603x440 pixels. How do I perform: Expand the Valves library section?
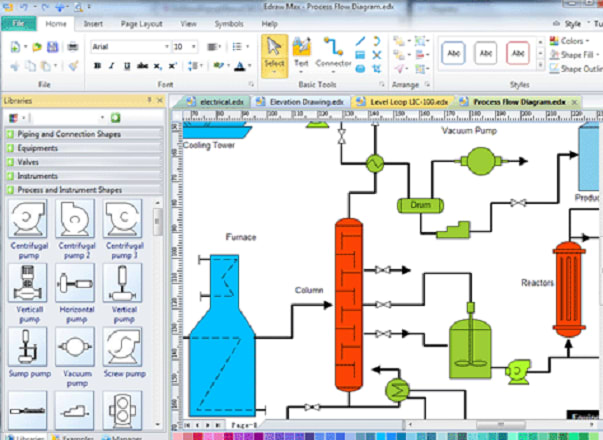80,160
